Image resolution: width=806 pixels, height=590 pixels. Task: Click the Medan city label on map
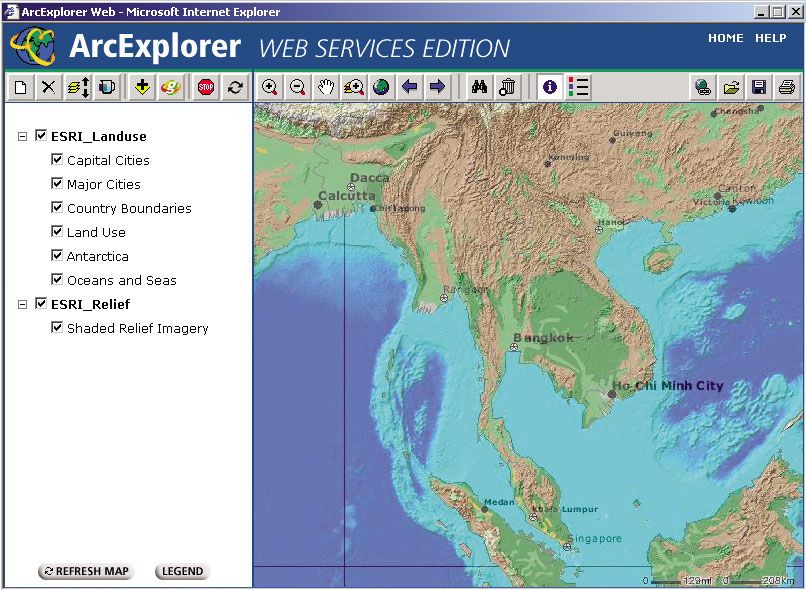(499, 502)
